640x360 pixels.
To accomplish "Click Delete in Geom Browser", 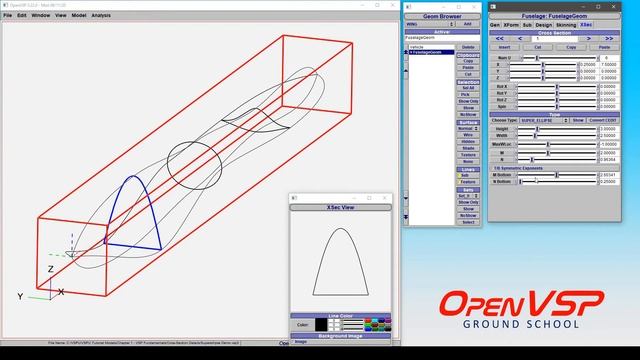I will 468,47.
